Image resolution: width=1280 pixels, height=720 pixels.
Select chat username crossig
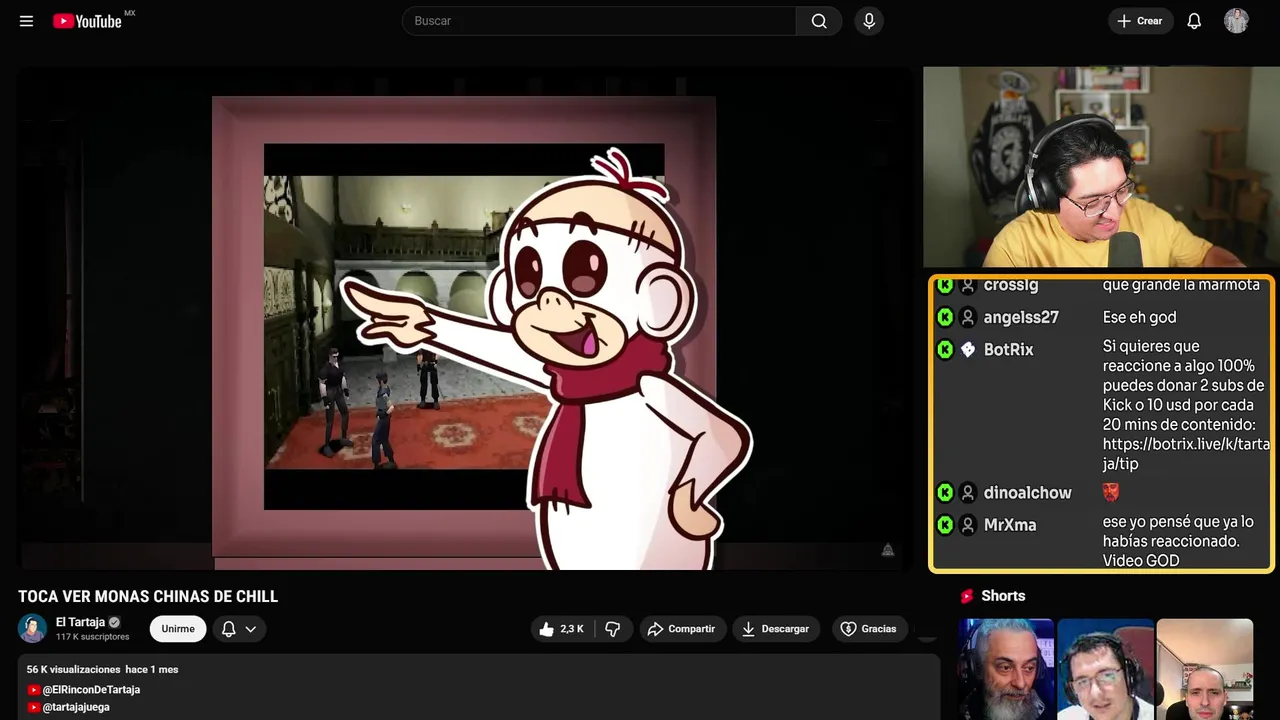coord(1011,285)
